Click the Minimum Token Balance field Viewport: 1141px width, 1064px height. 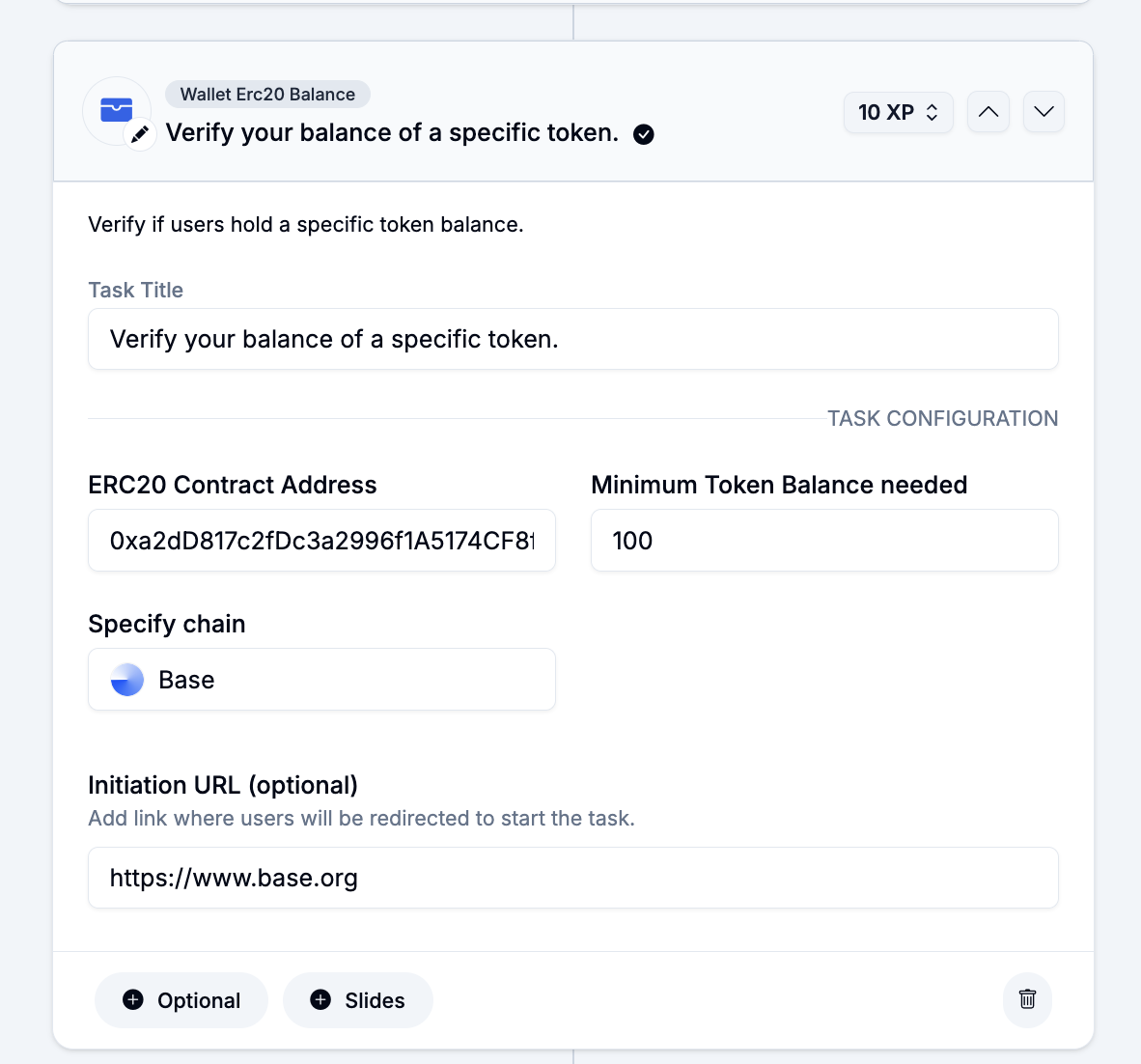[824, 541]
